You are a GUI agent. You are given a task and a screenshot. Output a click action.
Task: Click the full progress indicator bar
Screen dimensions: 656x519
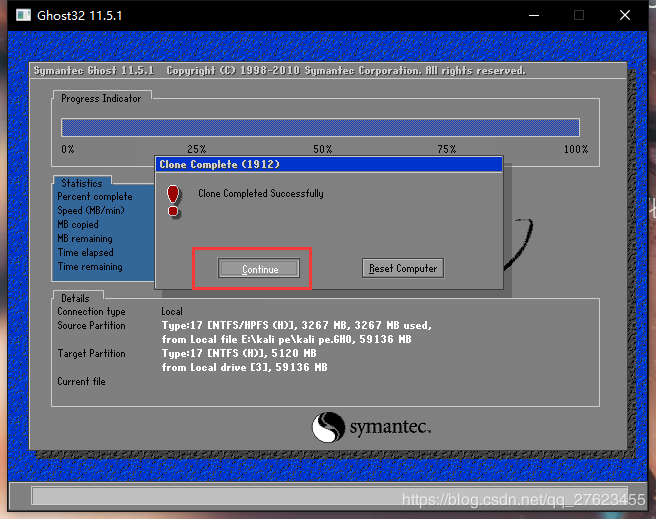(x=320, y=128)
